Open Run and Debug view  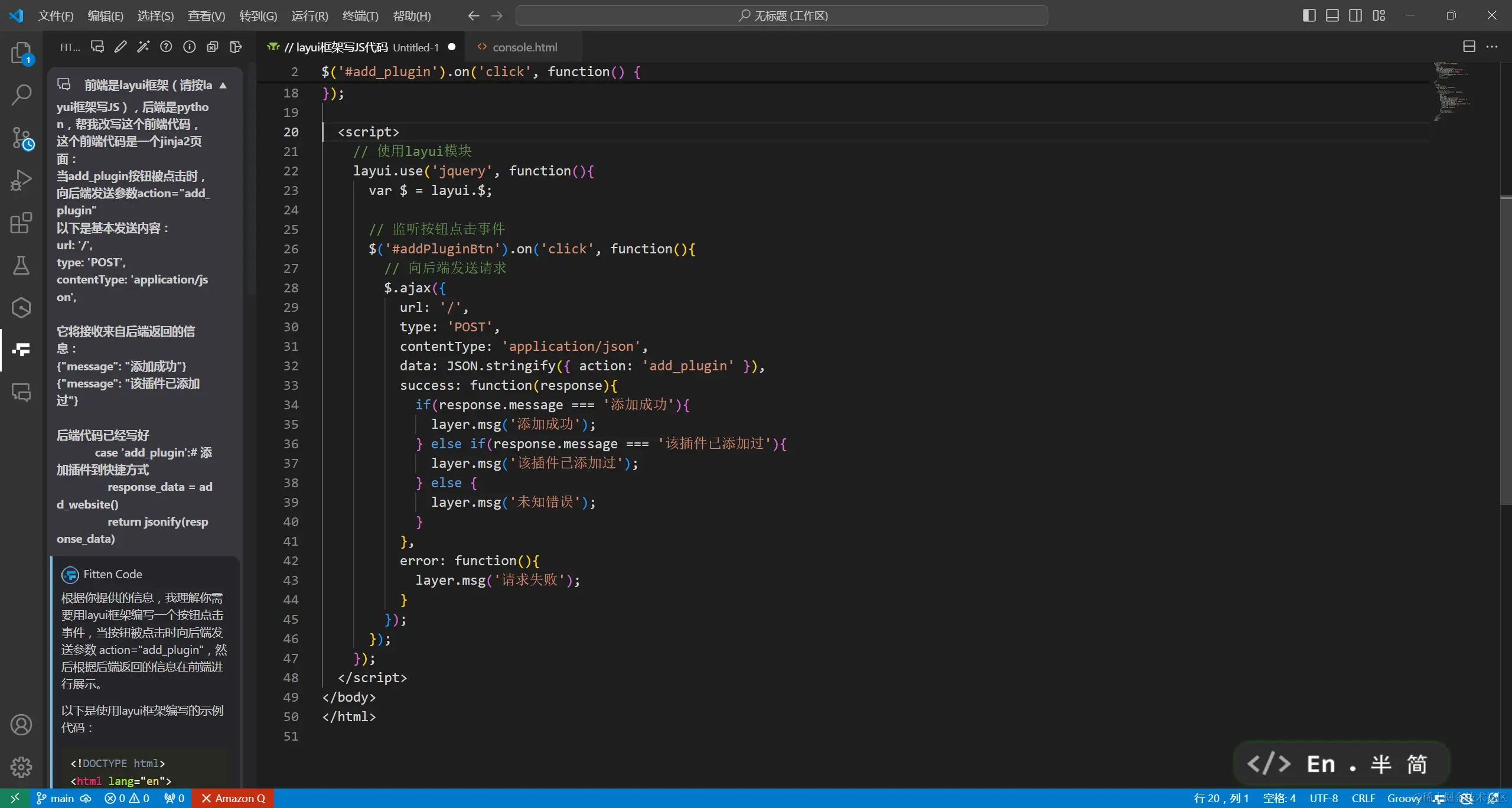click(x=21, y=180)
